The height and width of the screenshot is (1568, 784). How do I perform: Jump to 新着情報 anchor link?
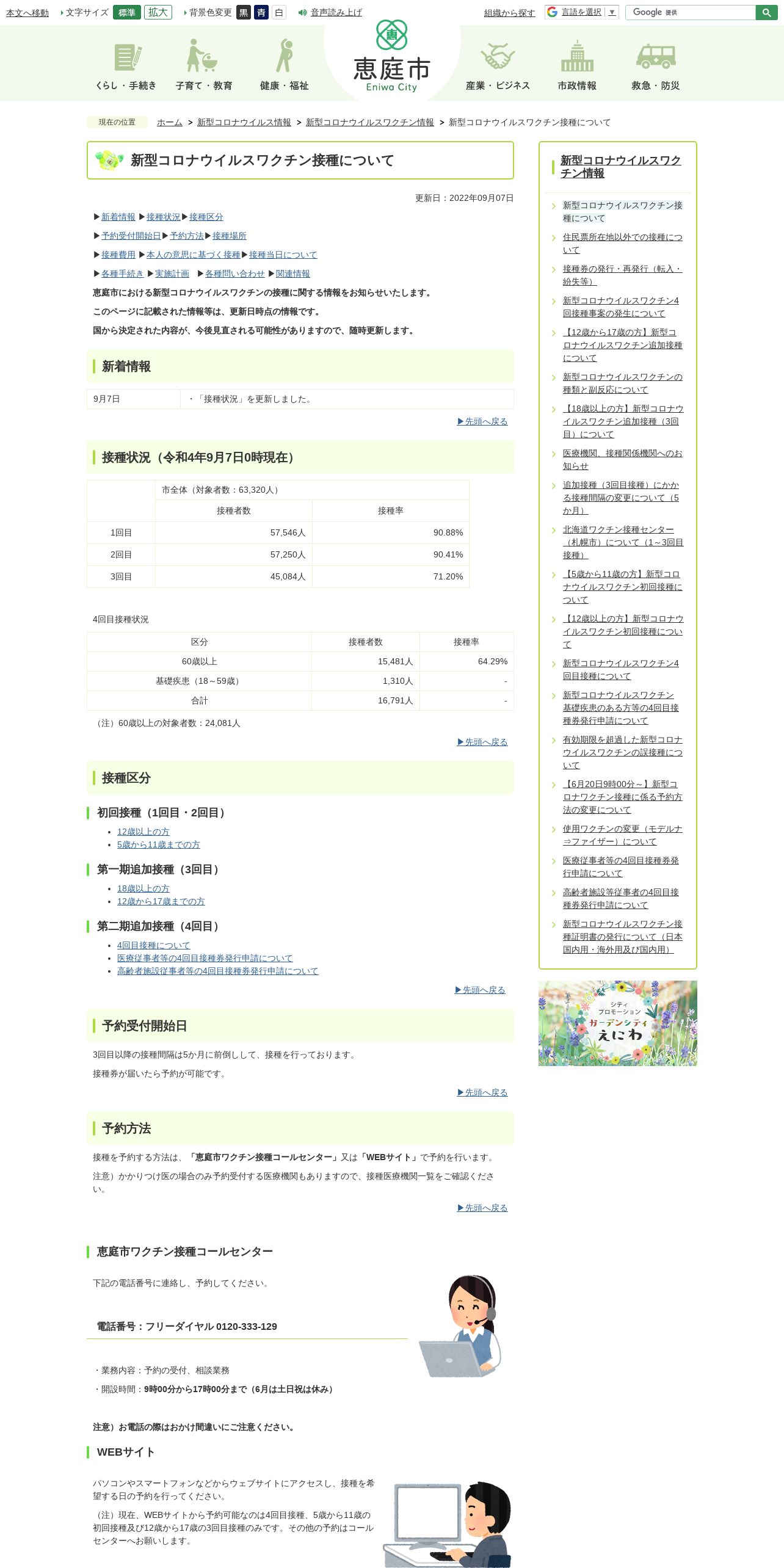118,217
